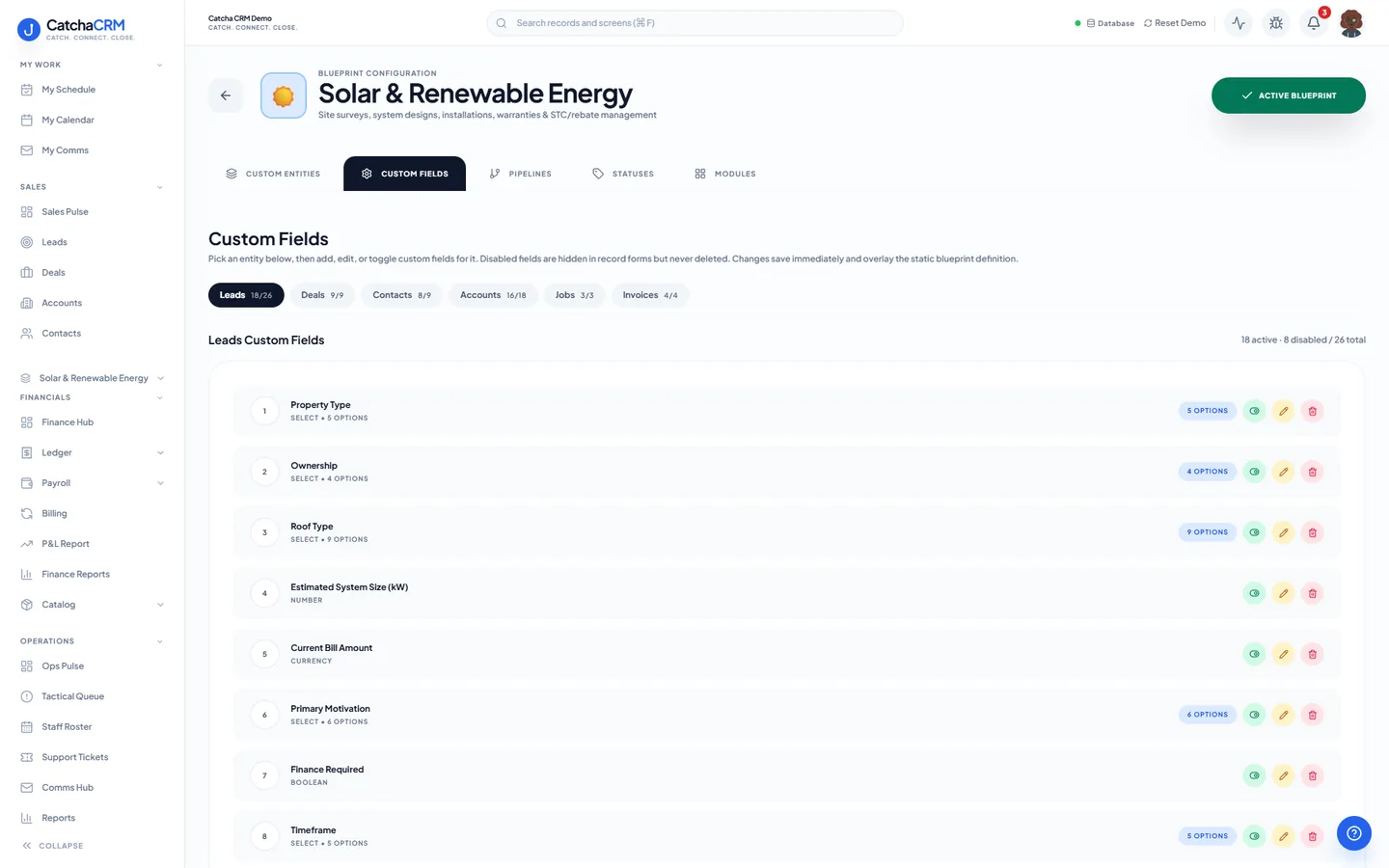
Task: Toggle visibility of Estimated System Size field
Action: 1254,593
